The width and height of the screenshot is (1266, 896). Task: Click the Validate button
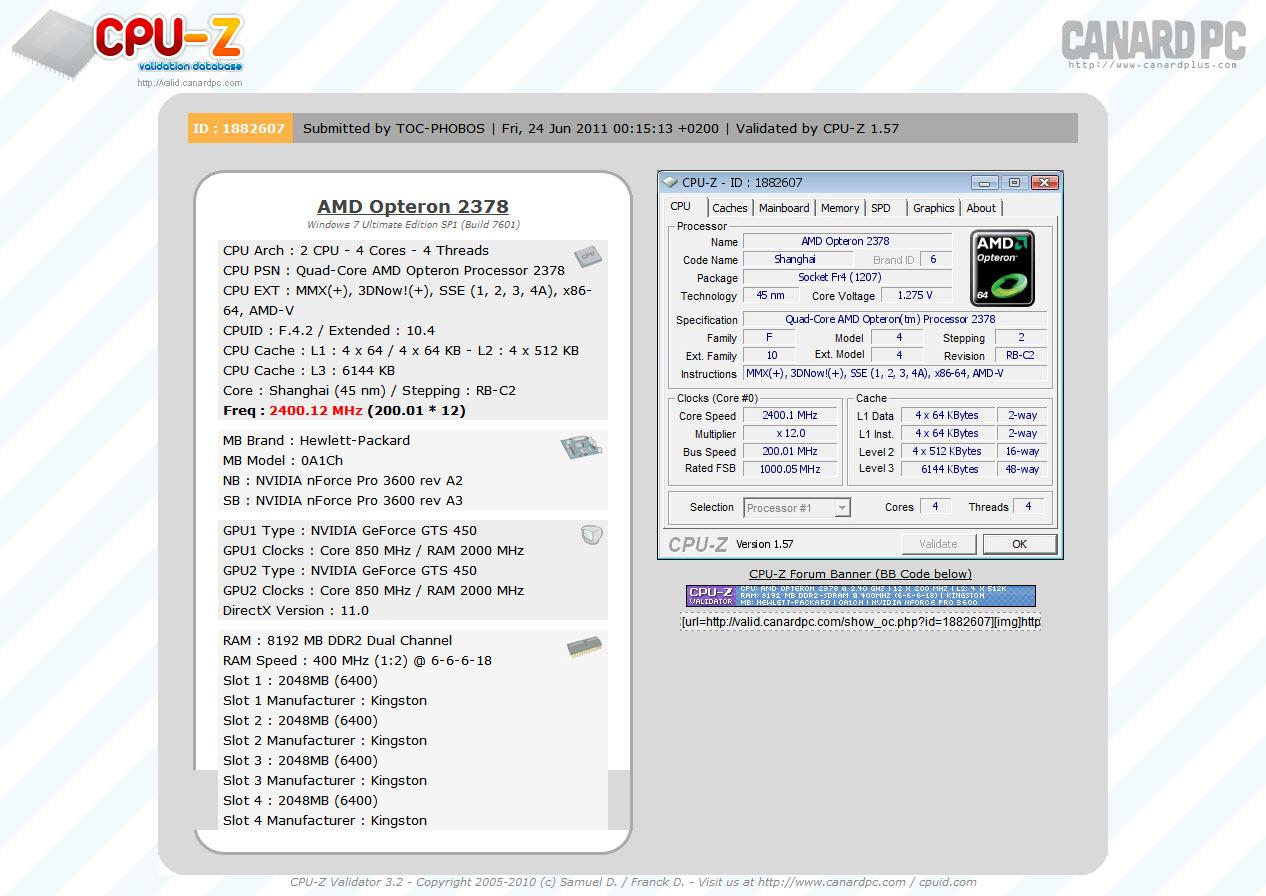pyautogui.click(x=938, y=544)
